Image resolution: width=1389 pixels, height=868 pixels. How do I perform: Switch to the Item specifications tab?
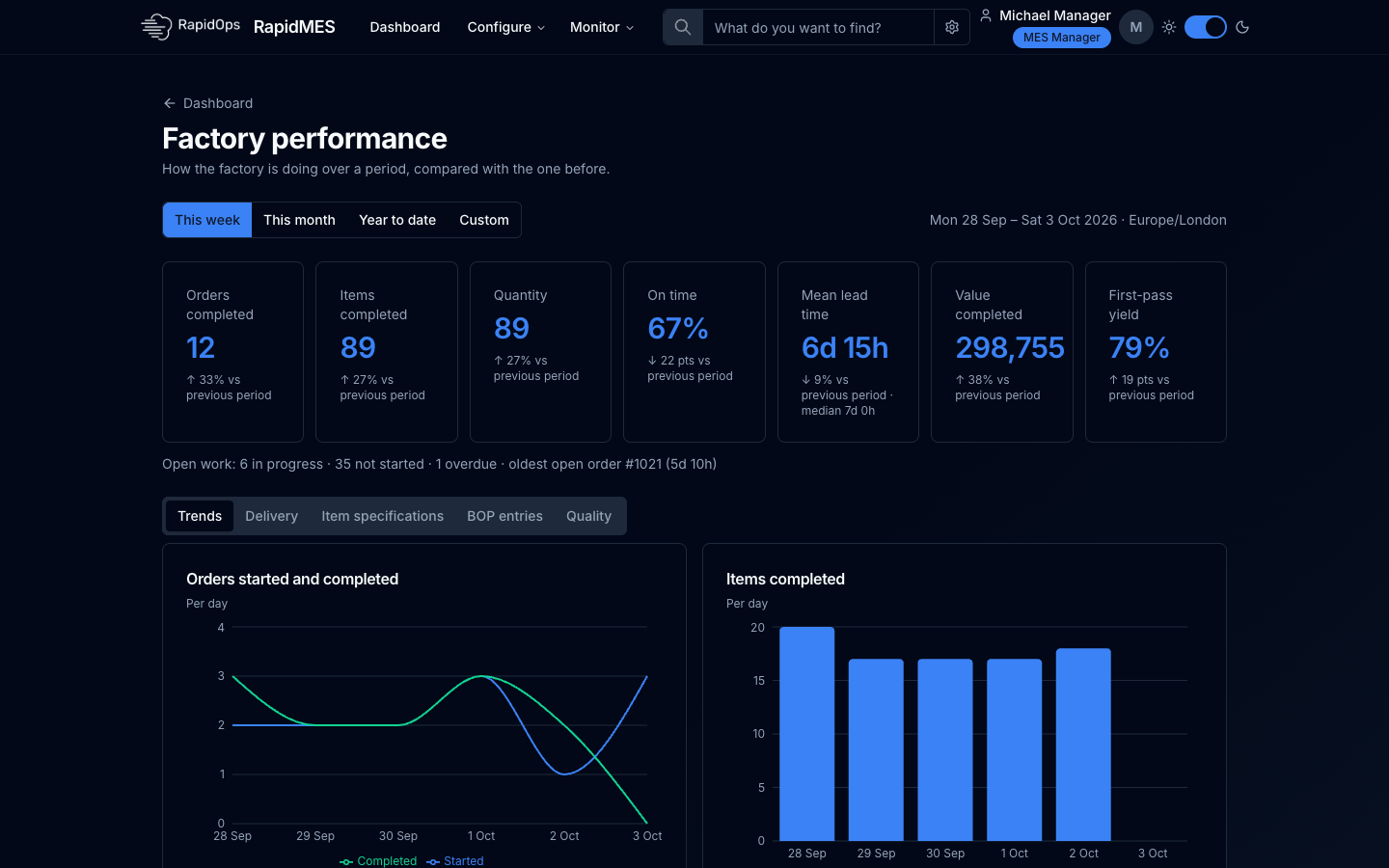pyautogui.click(x=383, y=516)
